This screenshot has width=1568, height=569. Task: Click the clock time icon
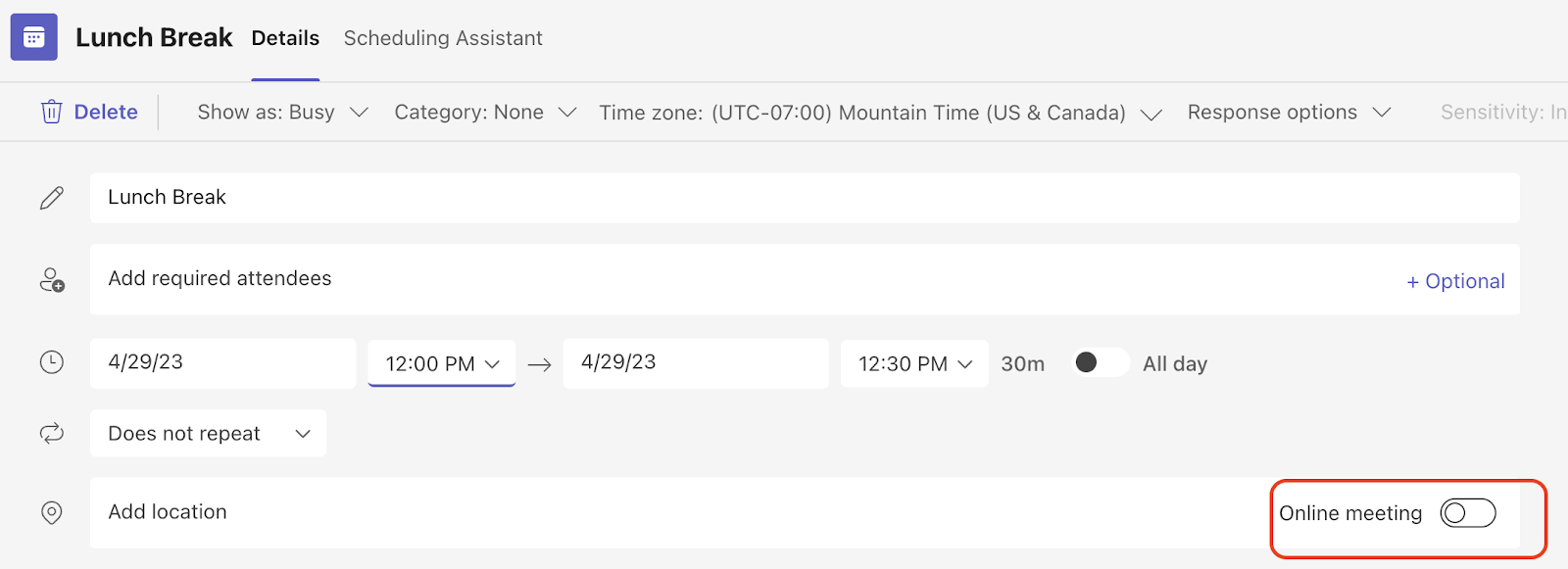pos(52,362)
